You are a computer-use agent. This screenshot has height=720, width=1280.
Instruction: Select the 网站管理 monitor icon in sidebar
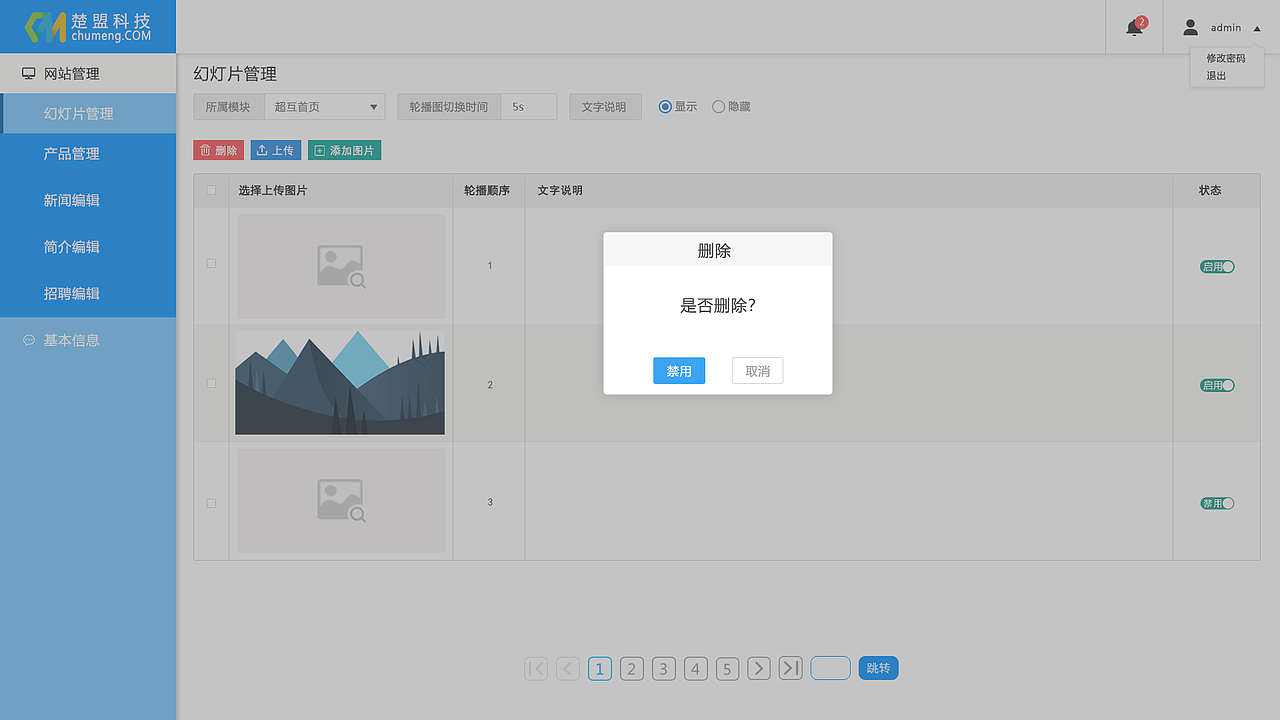(x=26, y=72)
